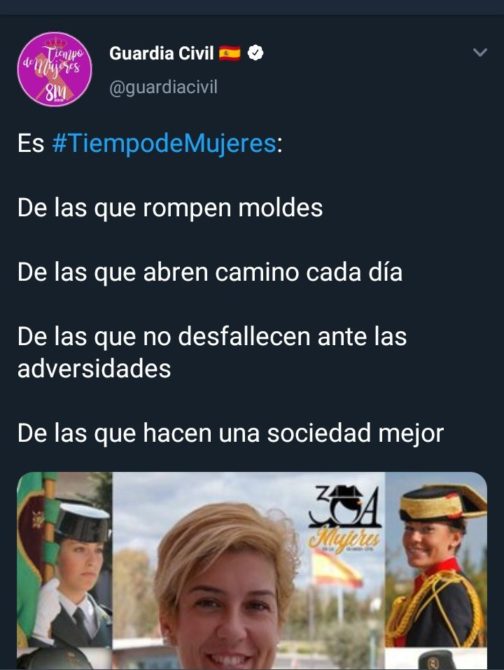Open the #TiempodeMujeres hashtag
The width and height of the screenshot is (504, 670).
(164, 144)
